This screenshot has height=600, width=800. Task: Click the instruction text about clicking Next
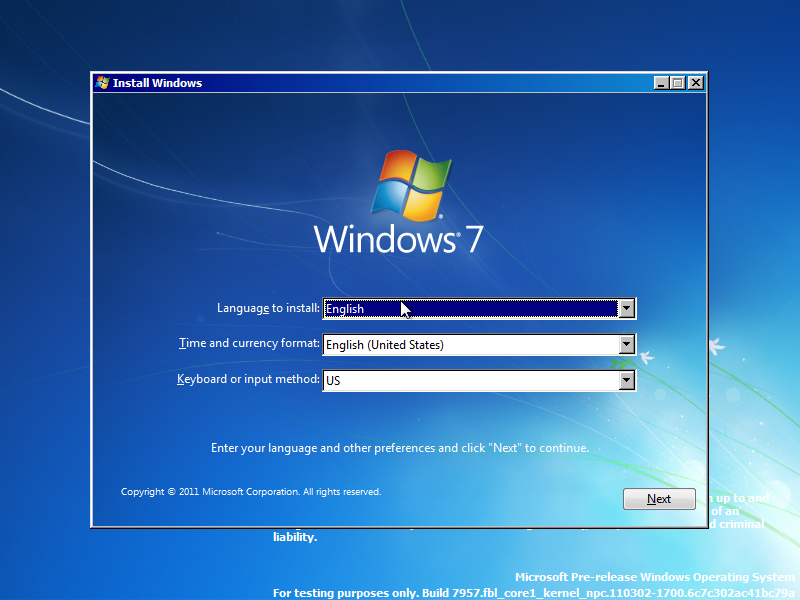coord(400,447)
